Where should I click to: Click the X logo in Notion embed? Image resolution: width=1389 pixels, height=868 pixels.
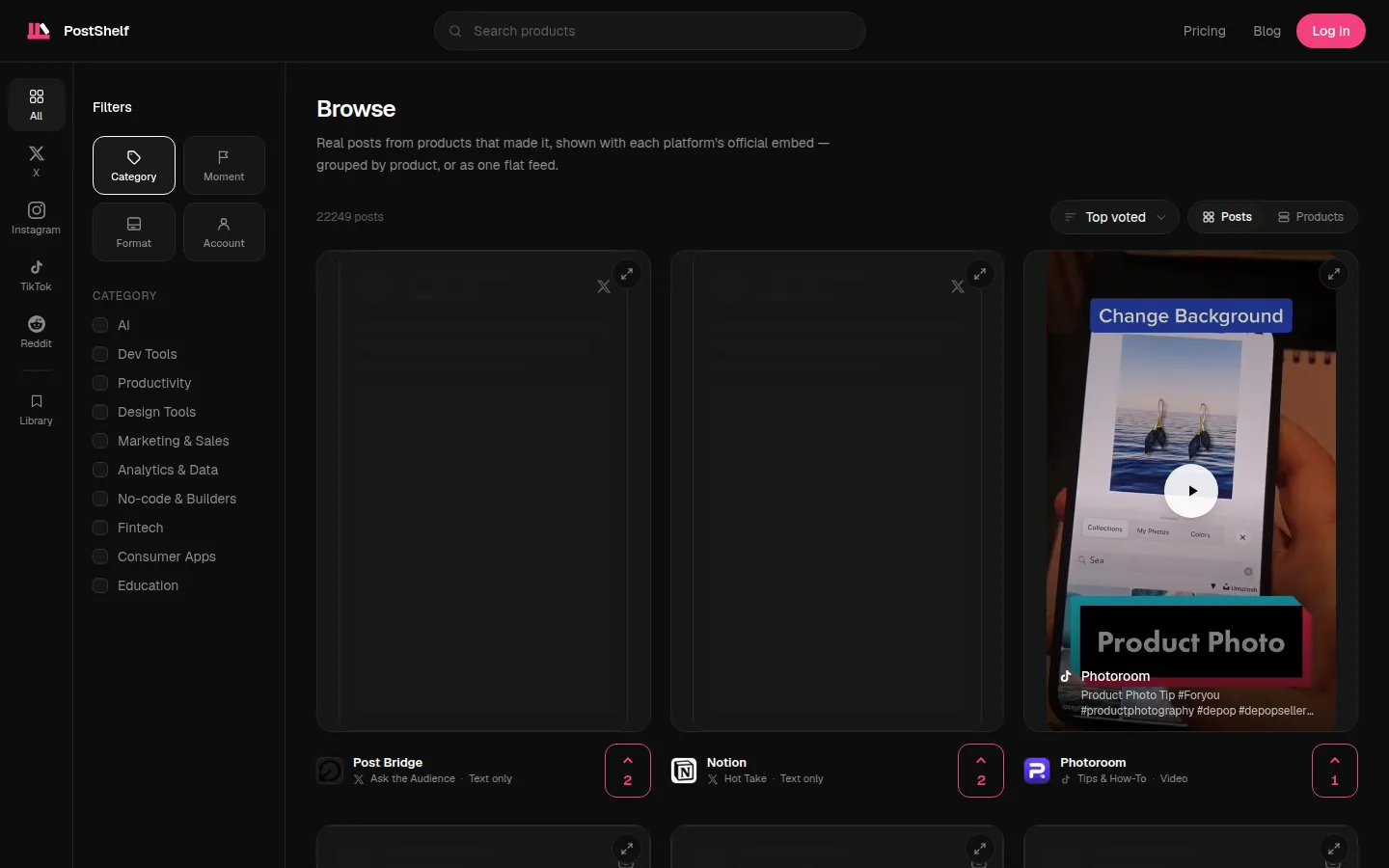click(958, 286)
